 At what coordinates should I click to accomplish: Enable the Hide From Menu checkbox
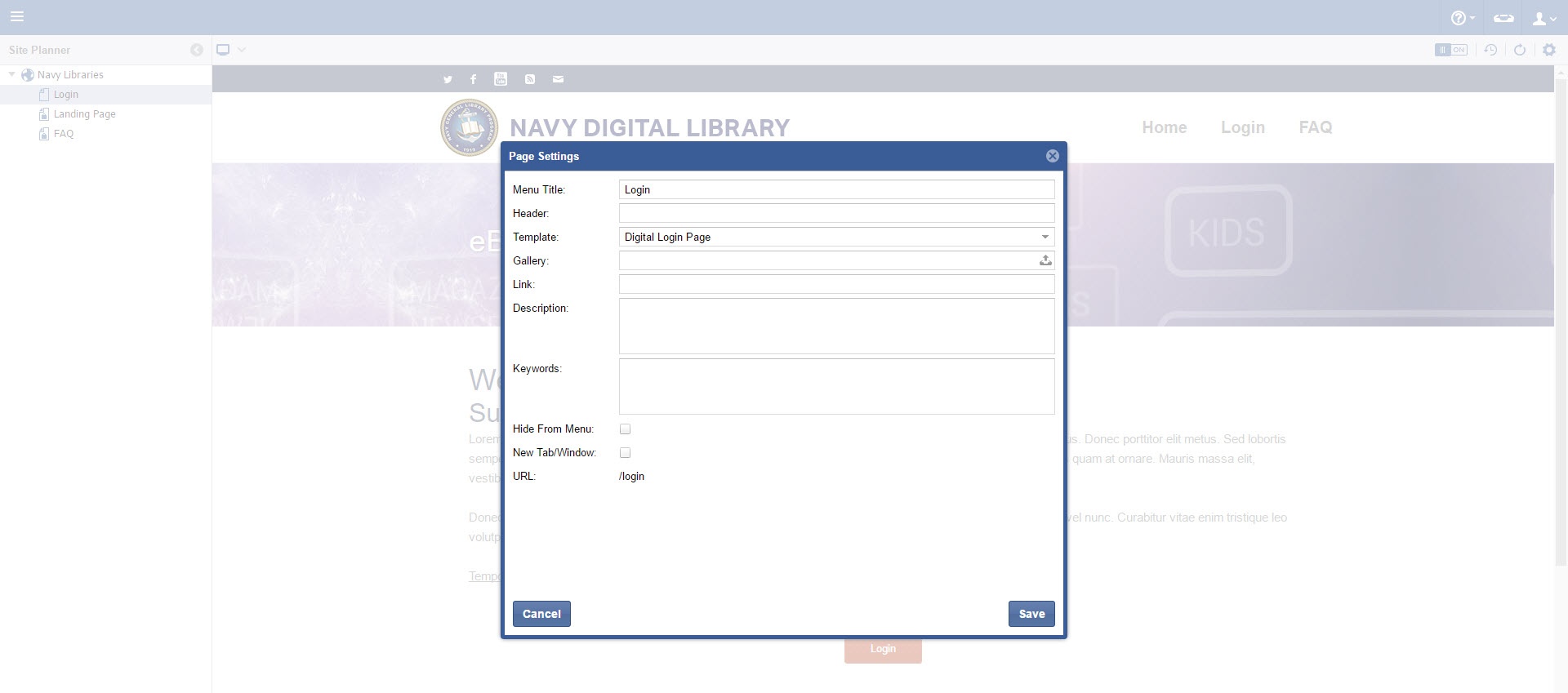[625, 429]
